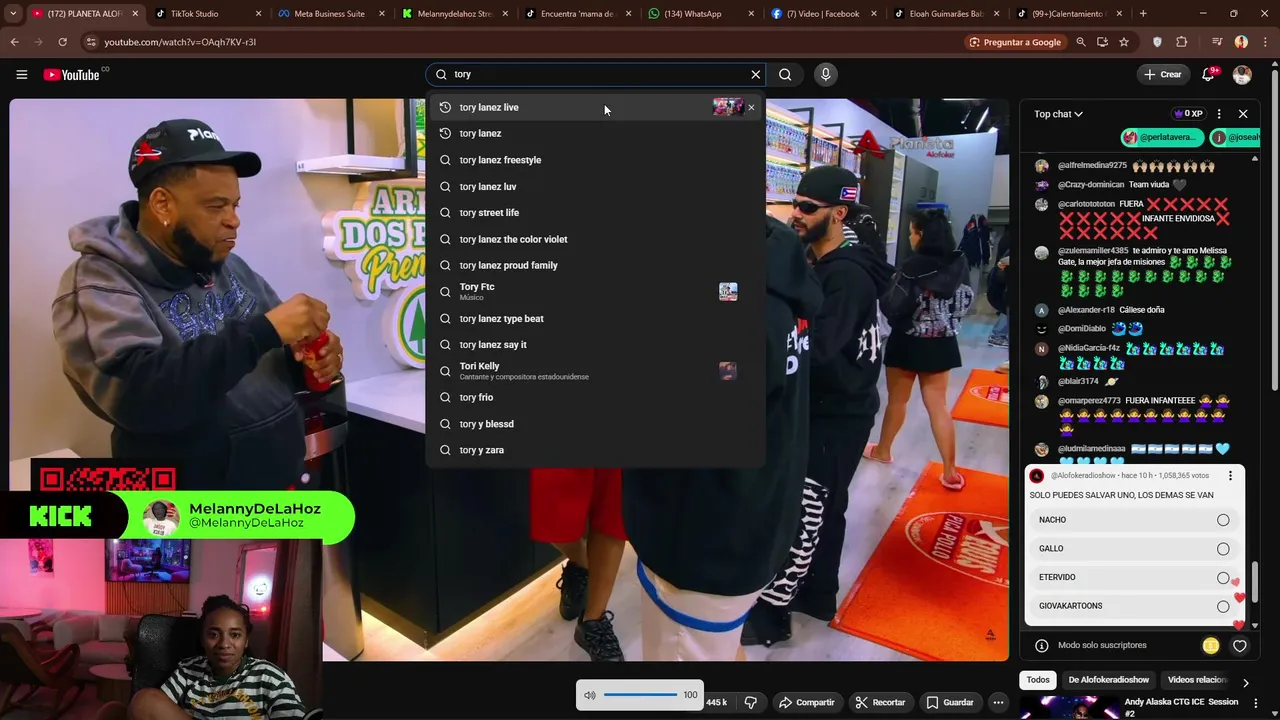1280x720 pixels.
Task: Open the 0 XP points badge
Action: [x=1189, y=114]
